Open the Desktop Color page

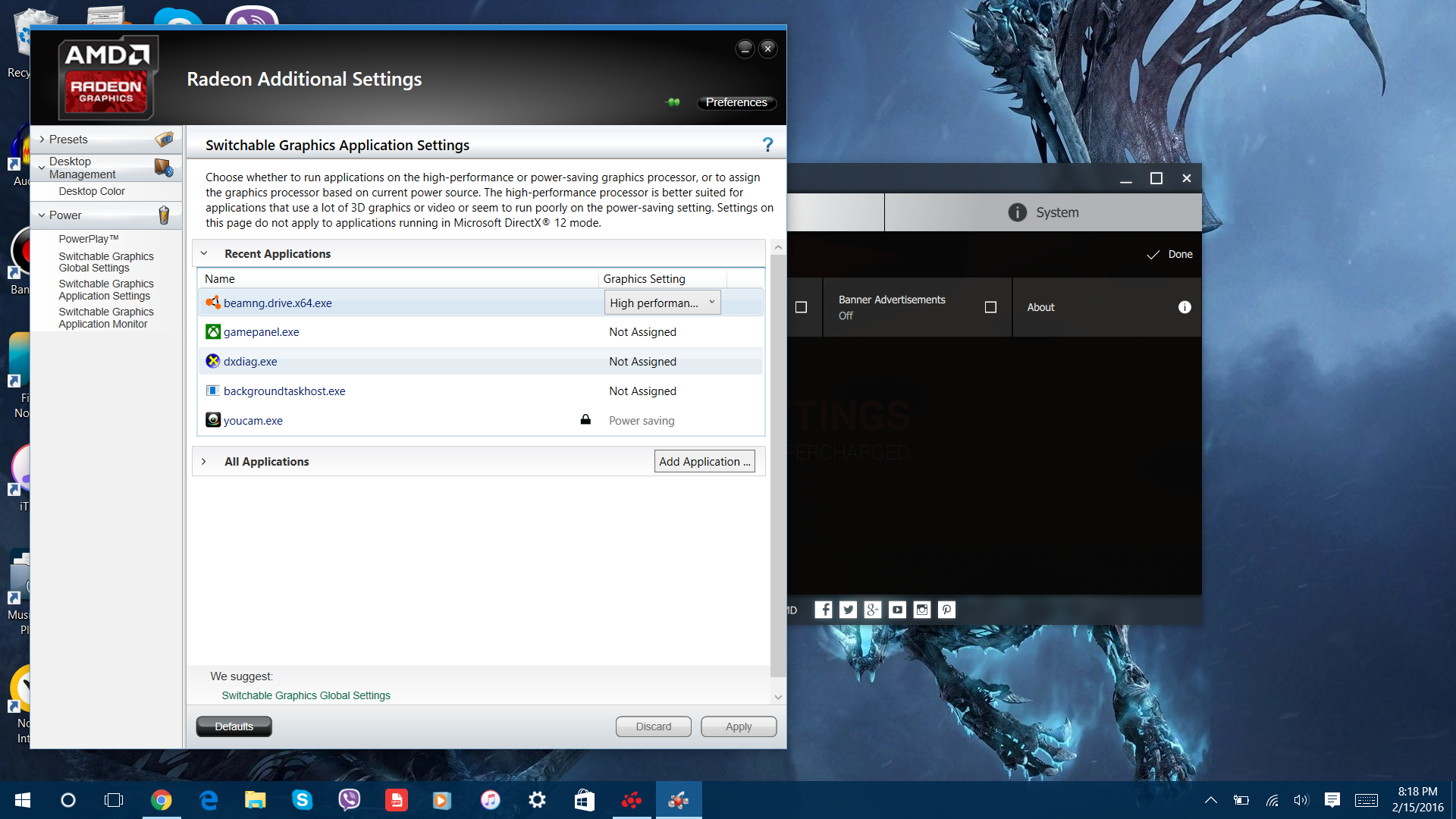(x=92, y=191)
